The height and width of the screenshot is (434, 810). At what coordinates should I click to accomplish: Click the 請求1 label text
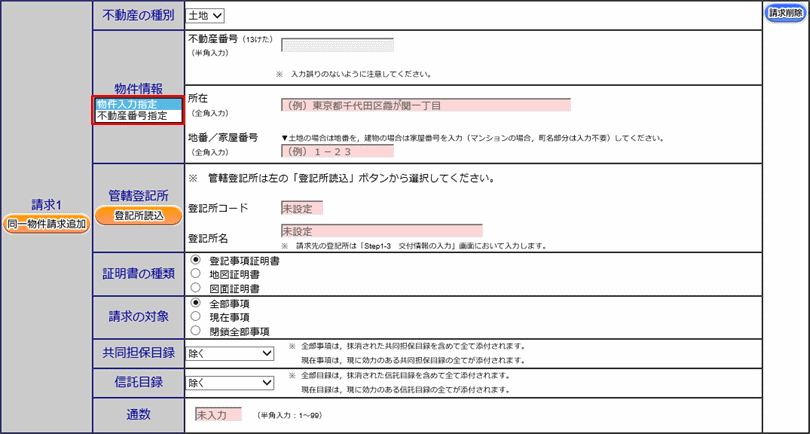pyautogui.click(x=46, y=205)
